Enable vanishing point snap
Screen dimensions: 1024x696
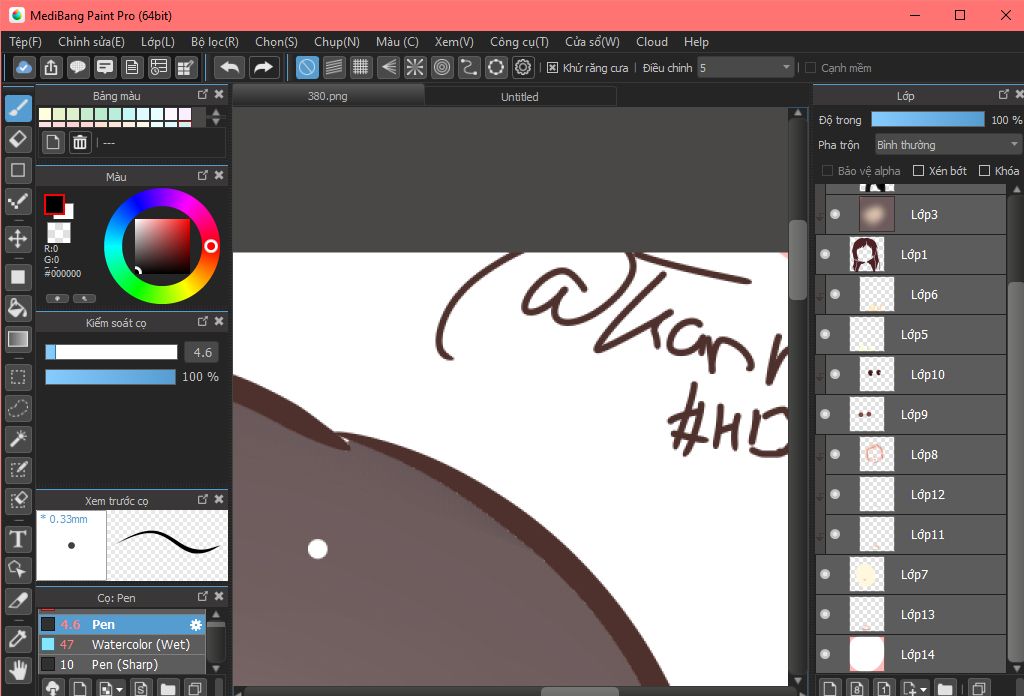click(388, 67)
